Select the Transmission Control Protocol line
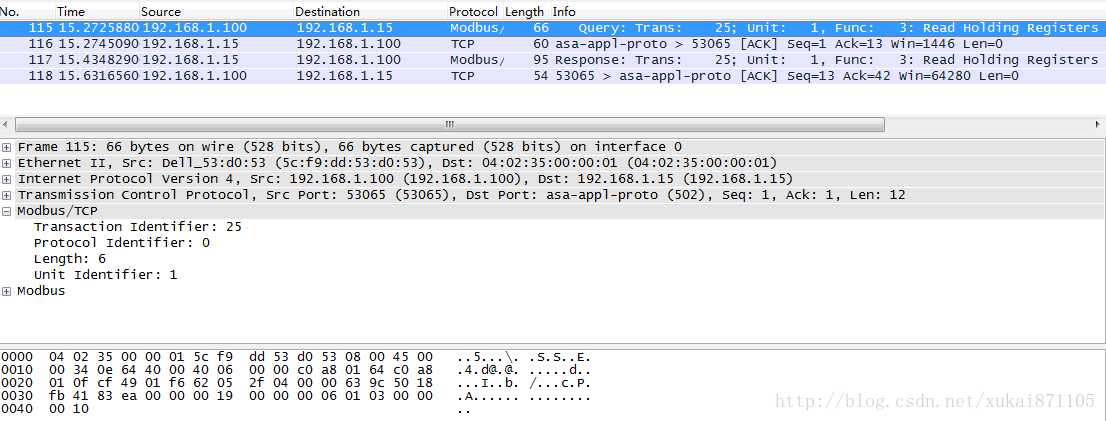Viewport: 1106px width, 421px height. point(461,195)
